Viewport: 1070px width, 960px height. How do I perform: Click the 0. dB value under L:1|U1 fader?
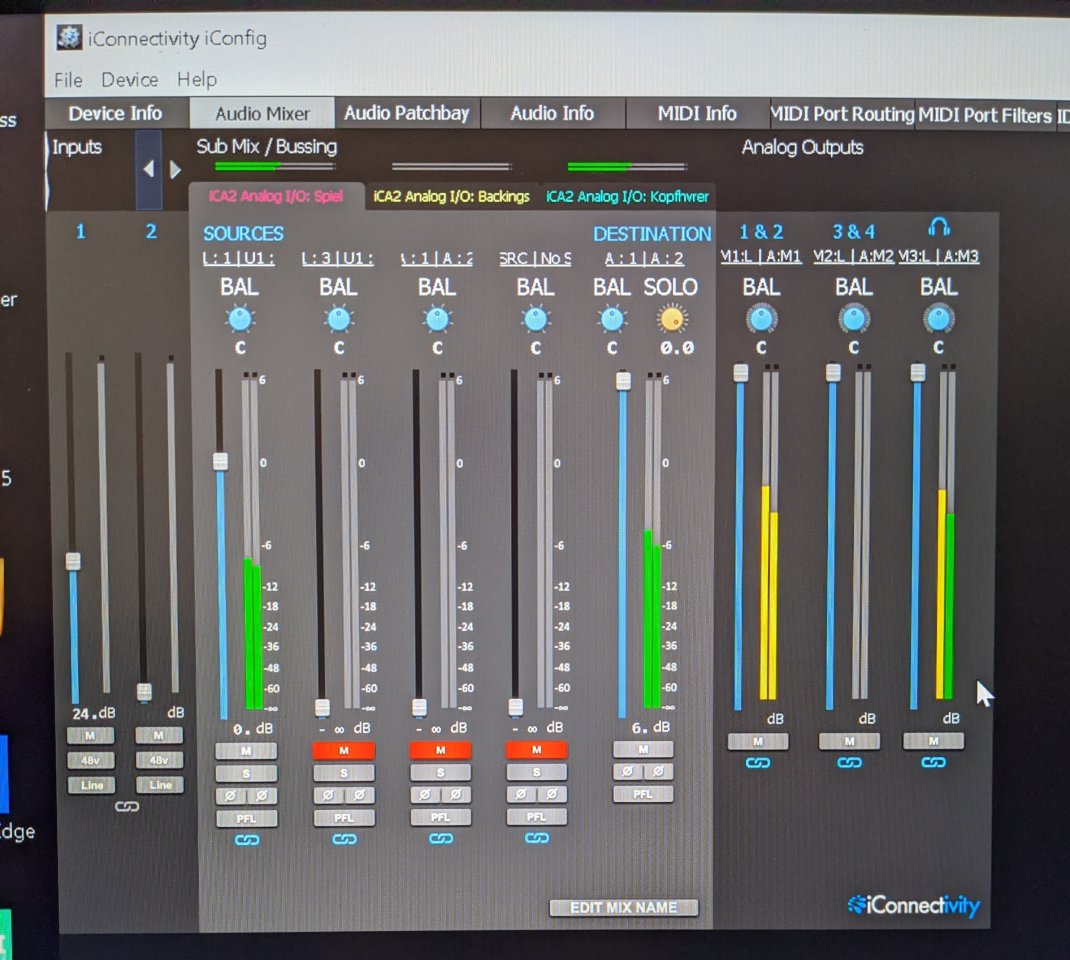pos(252,729)
